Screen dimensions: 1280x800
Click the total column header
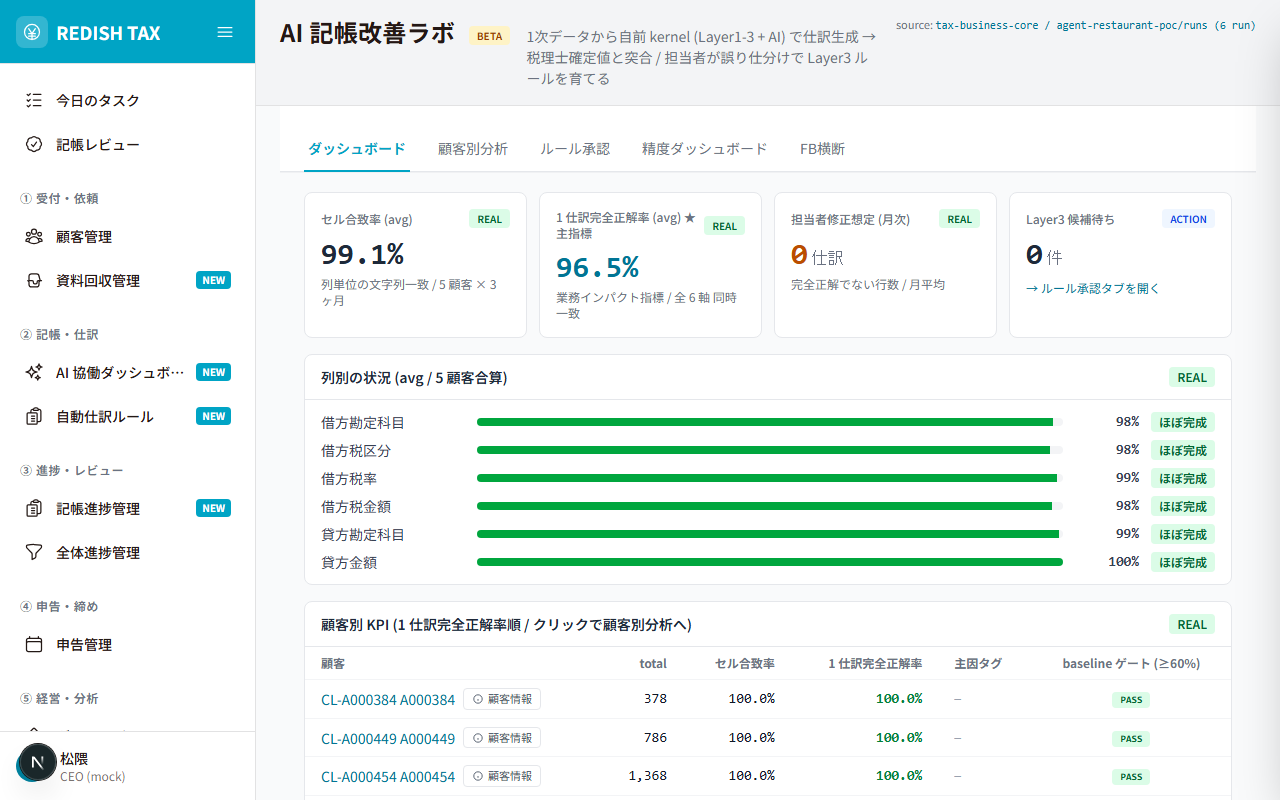(653, 663)
